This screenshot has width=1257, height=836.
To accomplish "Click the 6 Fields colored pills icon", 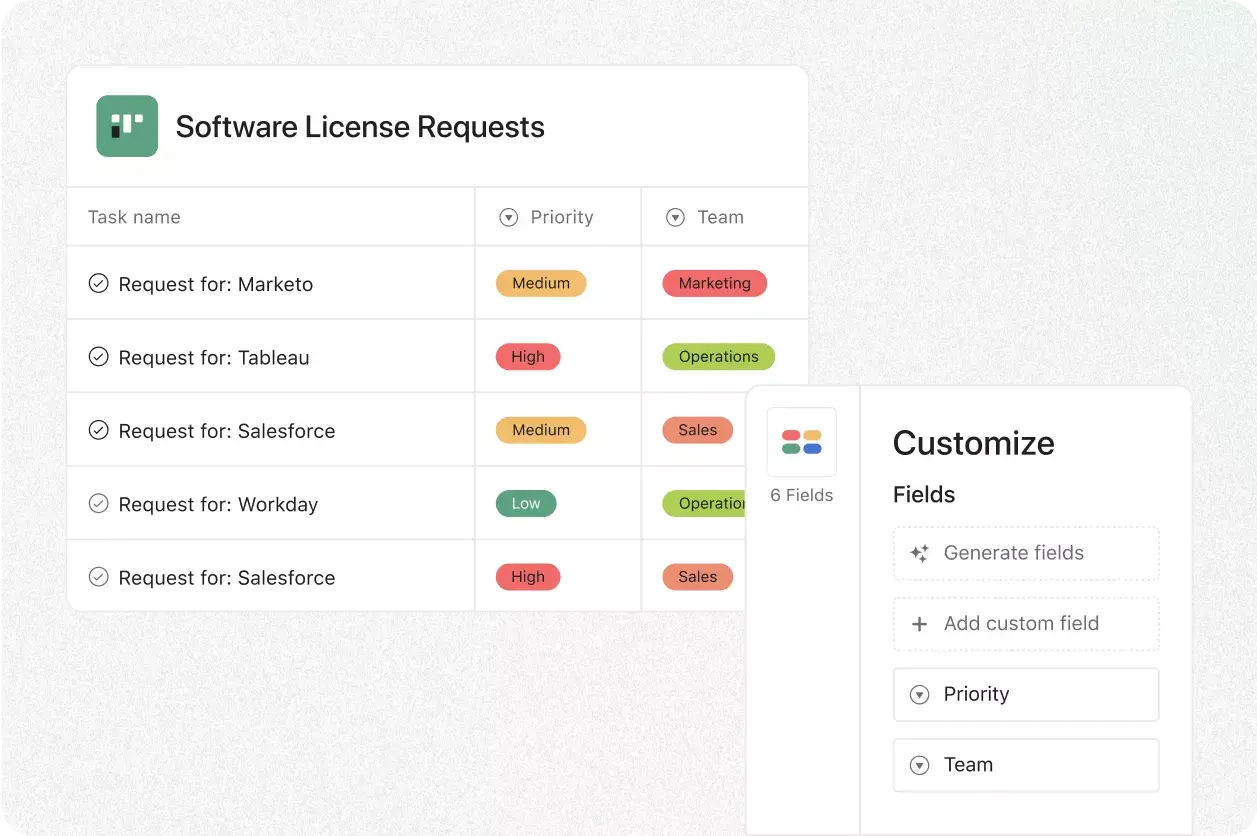I will pos(801,442).
